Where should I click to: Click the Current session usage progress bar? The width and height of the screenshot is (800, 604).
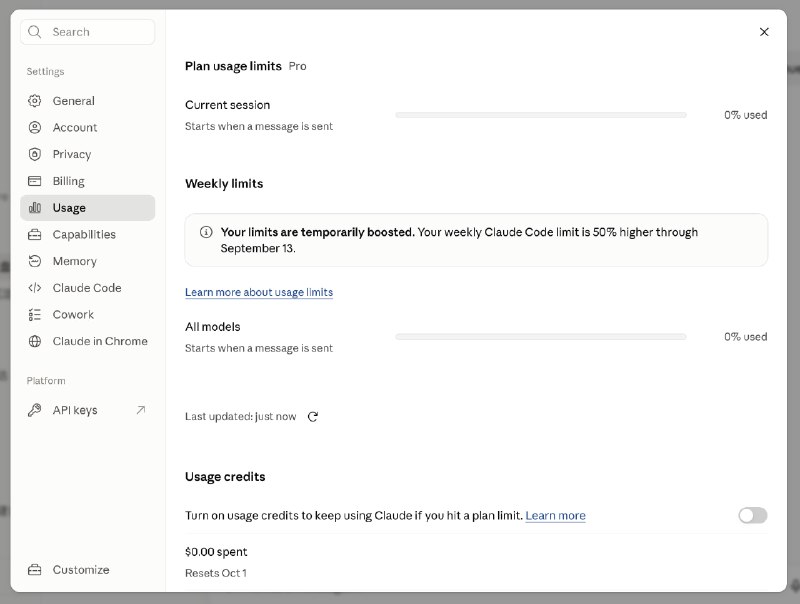pyautogui.click(x=541, y=115)
